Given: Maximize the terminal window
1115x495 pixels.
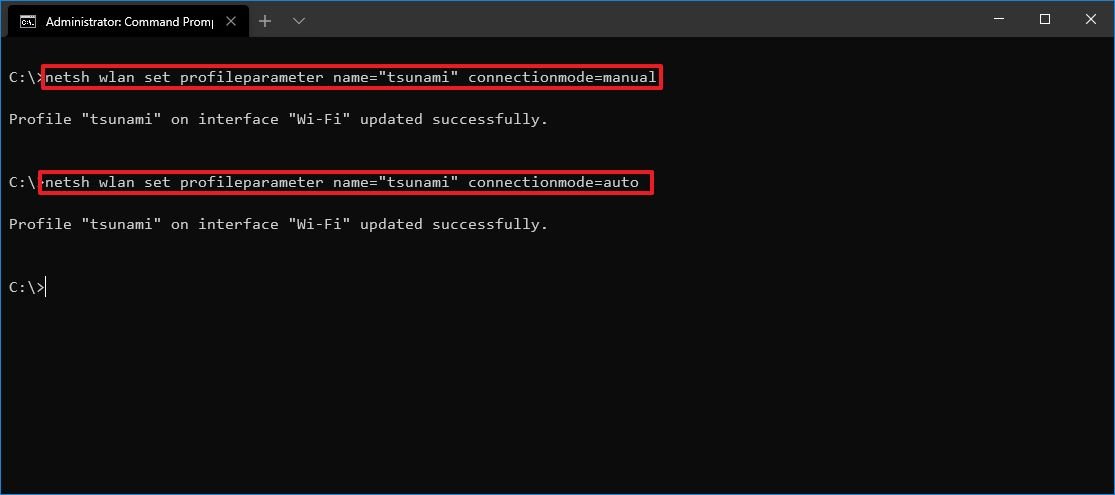Looking at the screenshot, I should coord(1045,20).
